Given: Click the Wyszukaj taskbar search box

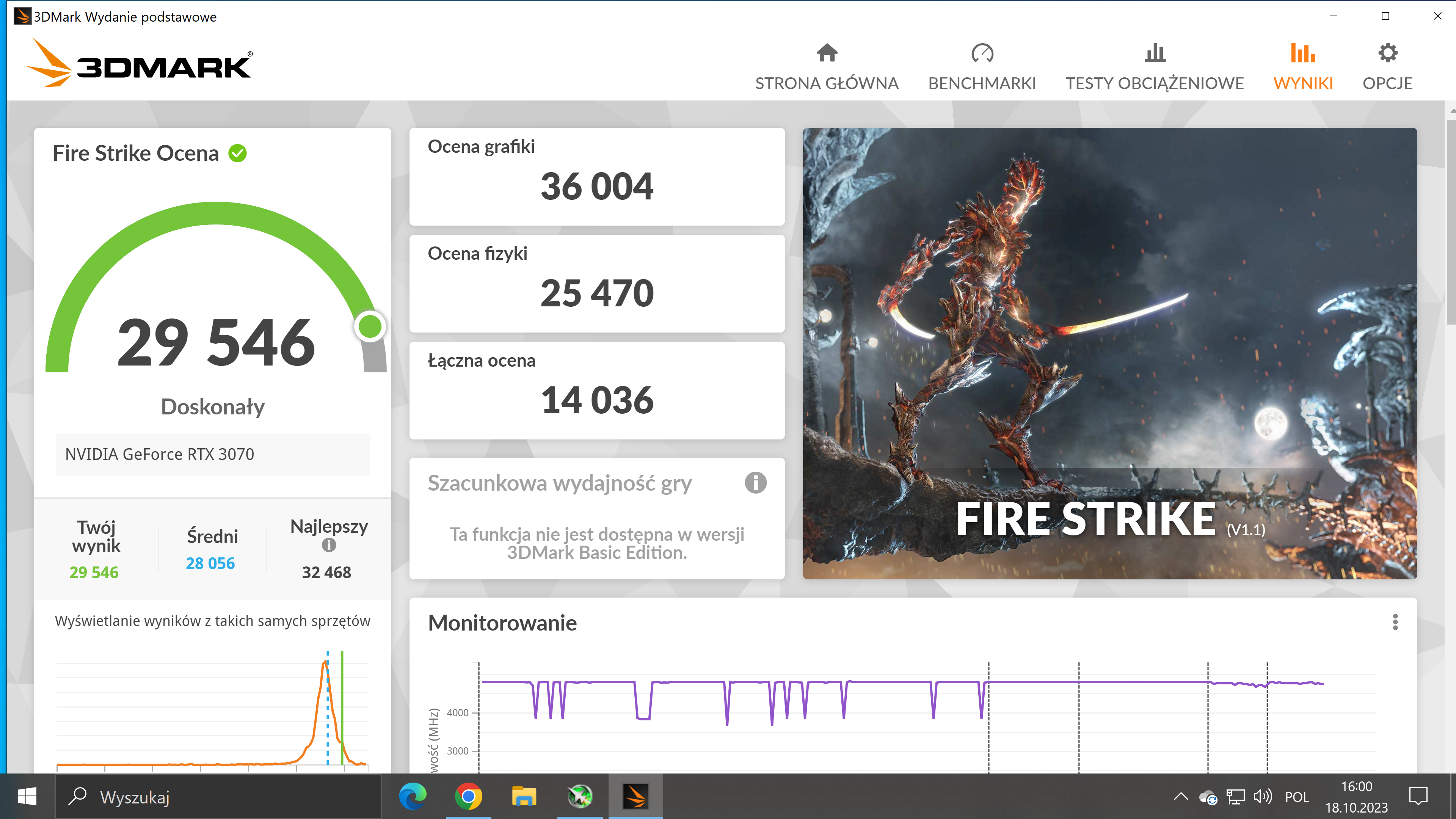Looking at the screenshot, I should pyautogui.click(x=218, y=796).
